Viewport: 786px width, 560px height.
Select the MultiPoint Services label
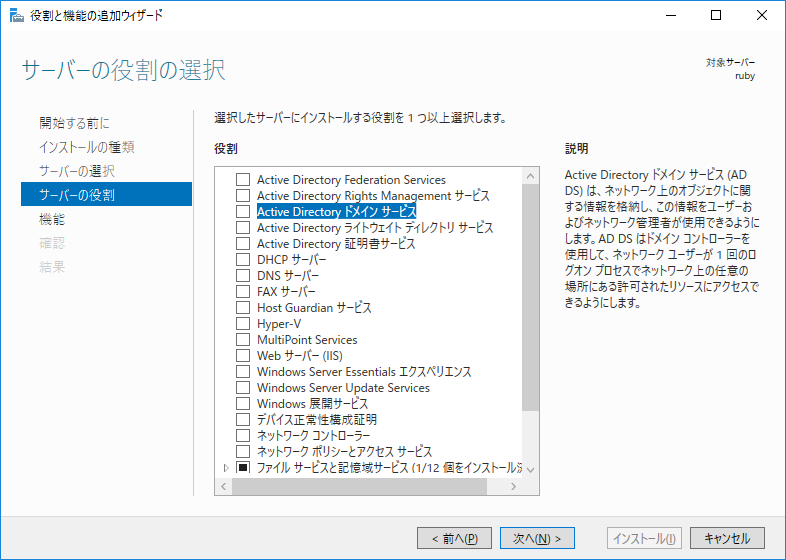(307, 339)
